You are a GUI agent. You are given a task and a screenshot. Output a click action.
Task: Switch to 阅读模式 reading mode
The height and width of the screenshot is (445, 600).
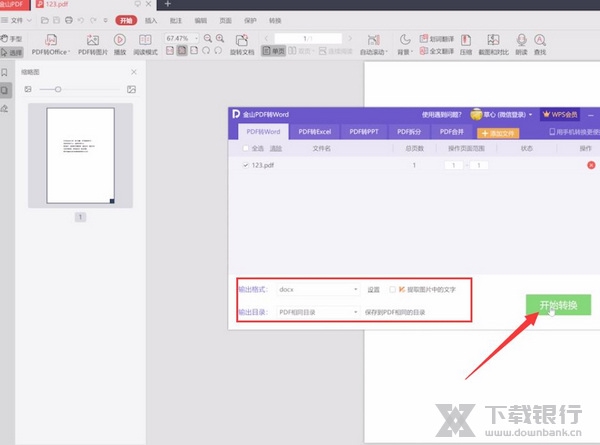click(x=145, y=45)
